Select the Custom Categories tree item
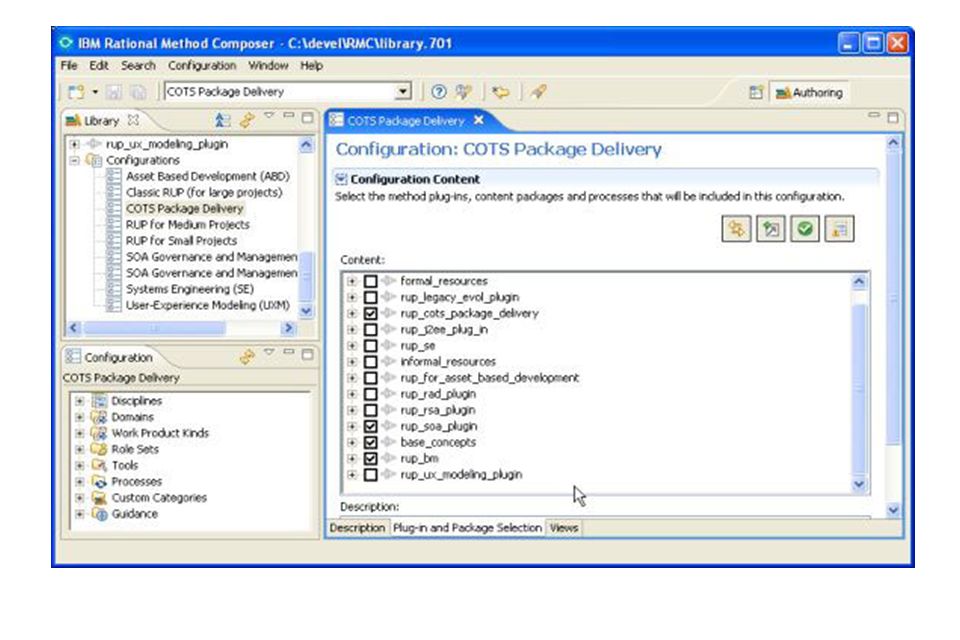 pos(159,498)
